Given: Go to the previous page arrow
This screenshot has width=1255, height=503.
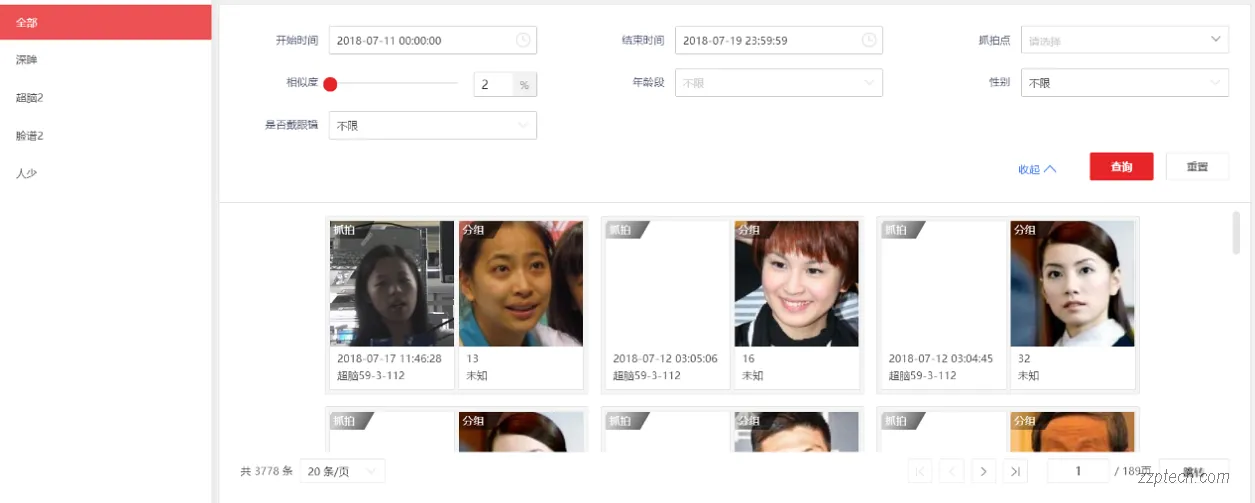Looking at the screenshot, I should (952, 471).
